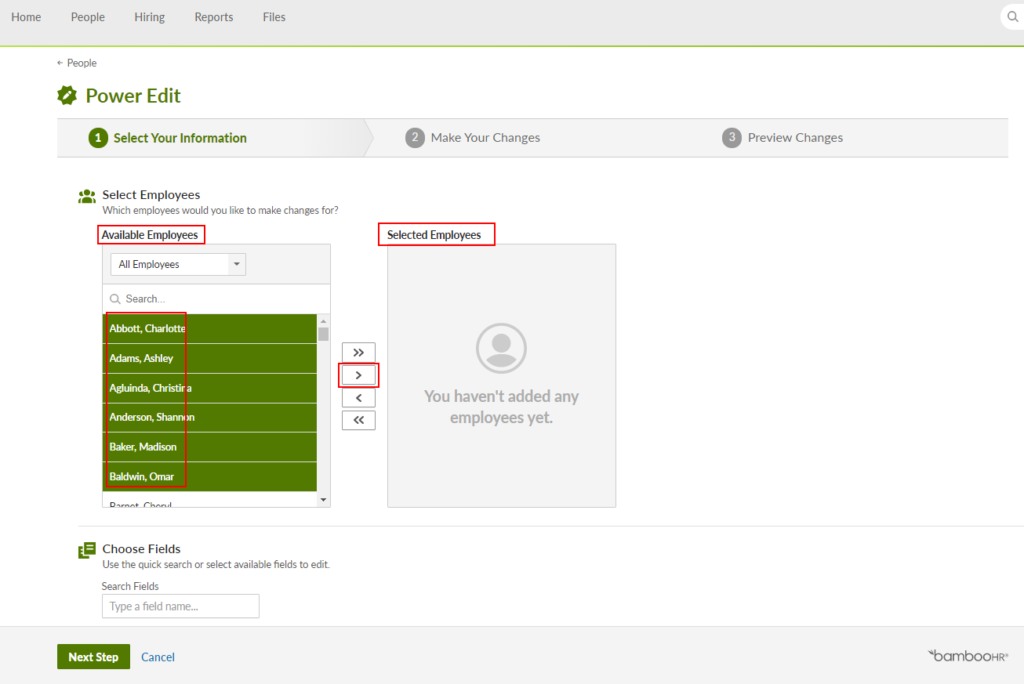Click the step 1 numbered circle
The width and height of the screenshot is (1024, 684).
(x=97, y=138)
